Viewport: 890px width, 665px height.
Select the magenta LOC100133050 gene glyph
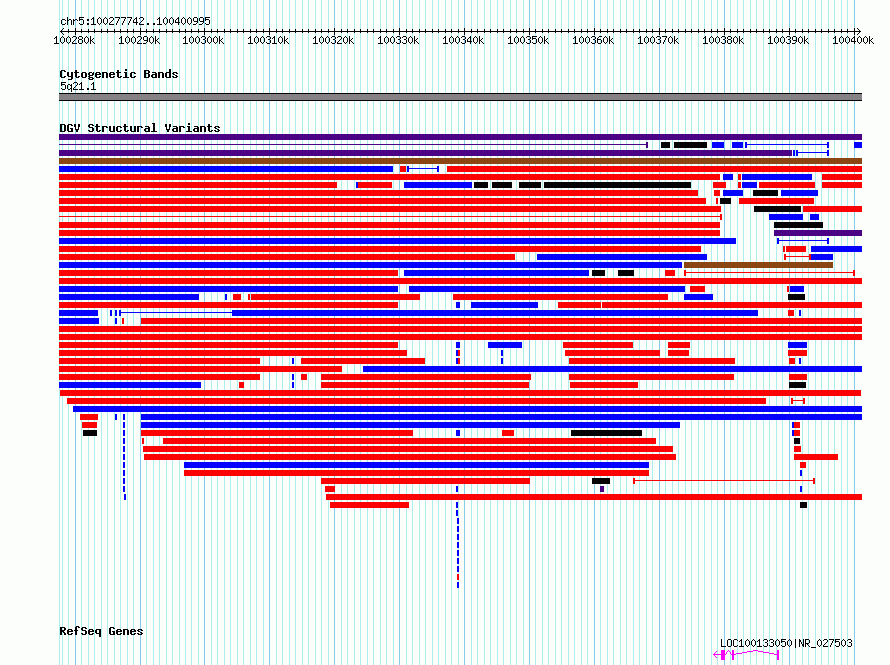click(x=746, y=655)
